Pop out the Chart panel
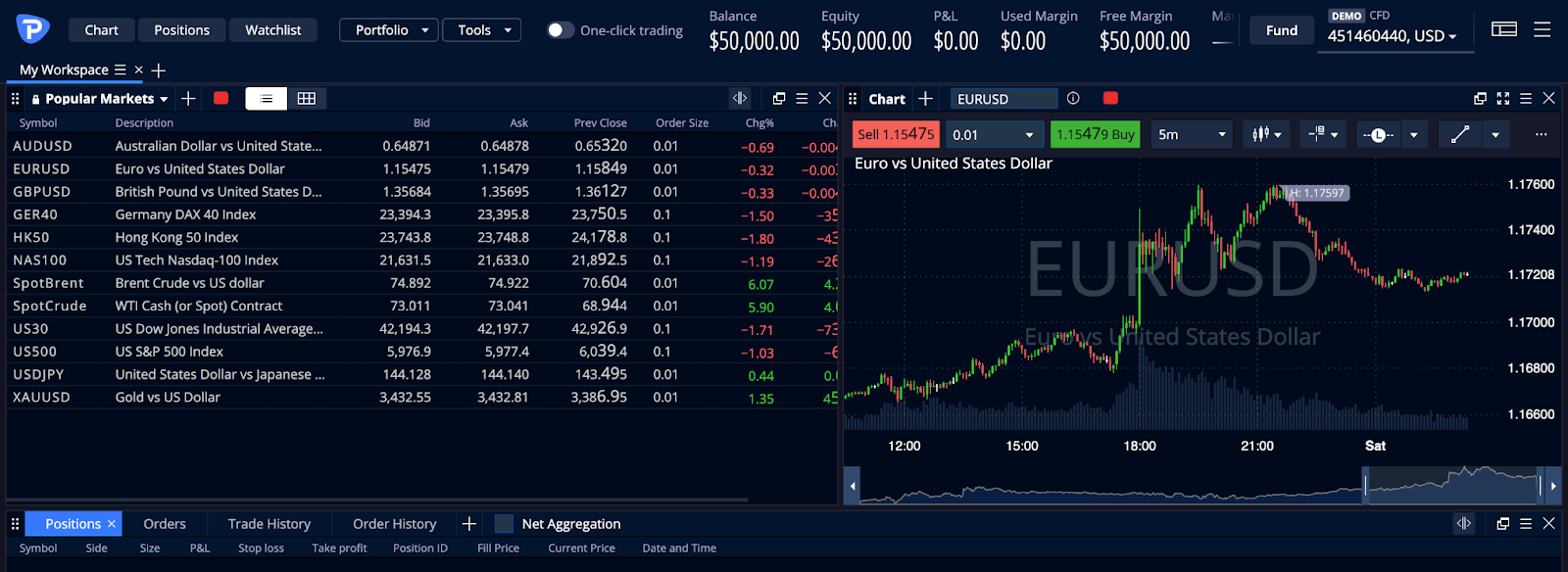This screenshot has height=572, width=1568. tap(1480, 98)
